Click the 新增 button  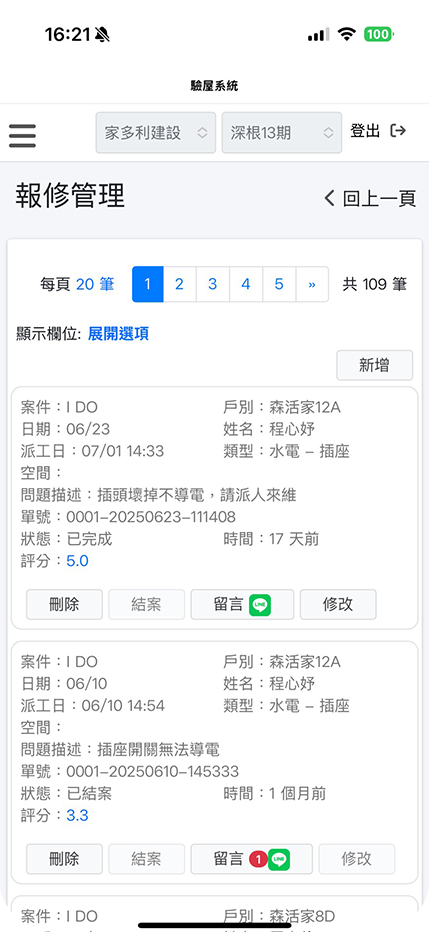click(x=375, y=365)
